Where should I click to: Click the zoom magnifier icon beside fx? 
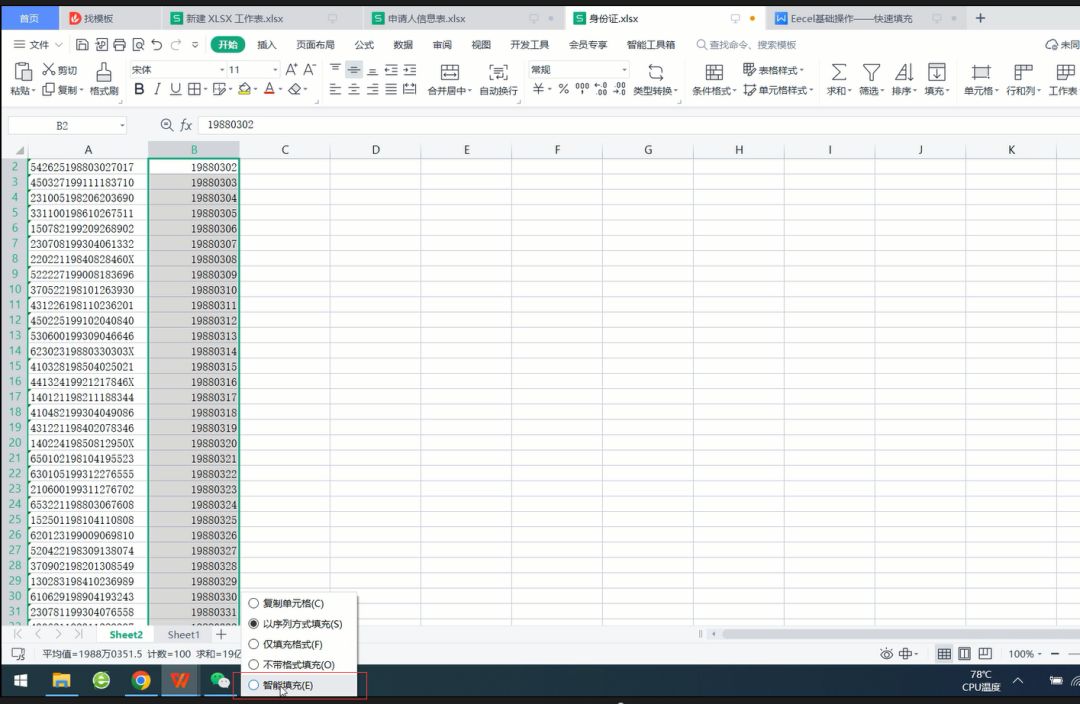tap(167, 125)
